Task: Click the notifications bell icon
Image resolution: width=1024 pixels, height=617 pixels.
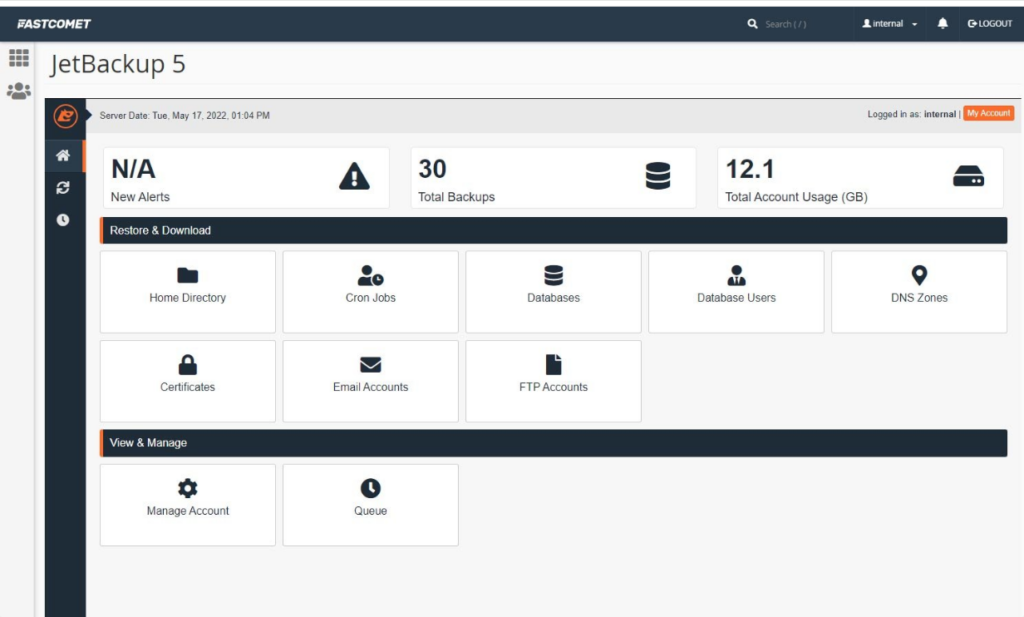Action: pyautogui.click(x=942, y=24)
